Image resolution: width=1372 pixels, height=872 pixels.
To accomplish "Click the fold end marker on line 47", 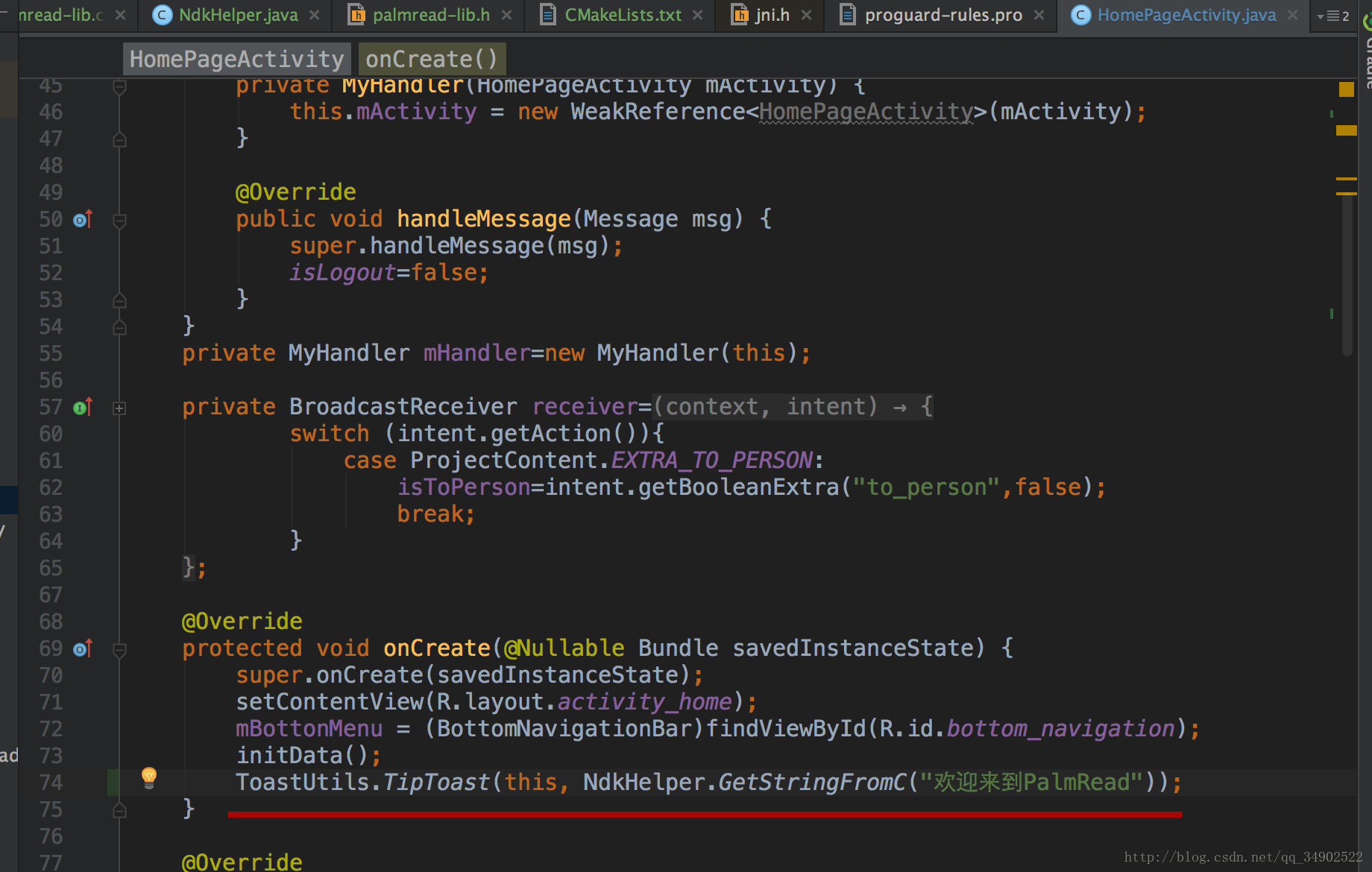I will tap(119, 139).
